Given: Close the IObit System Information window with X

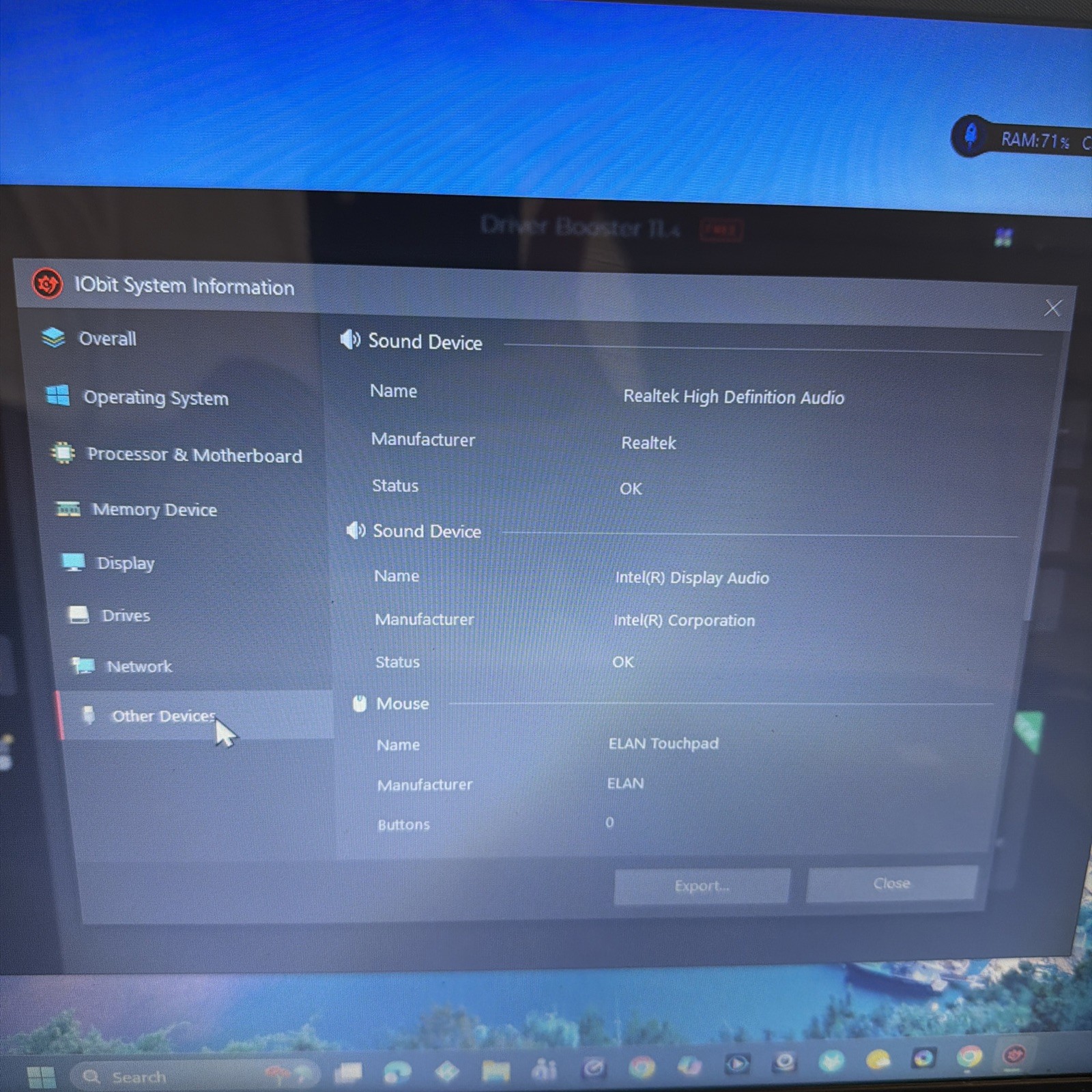Looking at the screenshot, I should [x=1052, y=308].
